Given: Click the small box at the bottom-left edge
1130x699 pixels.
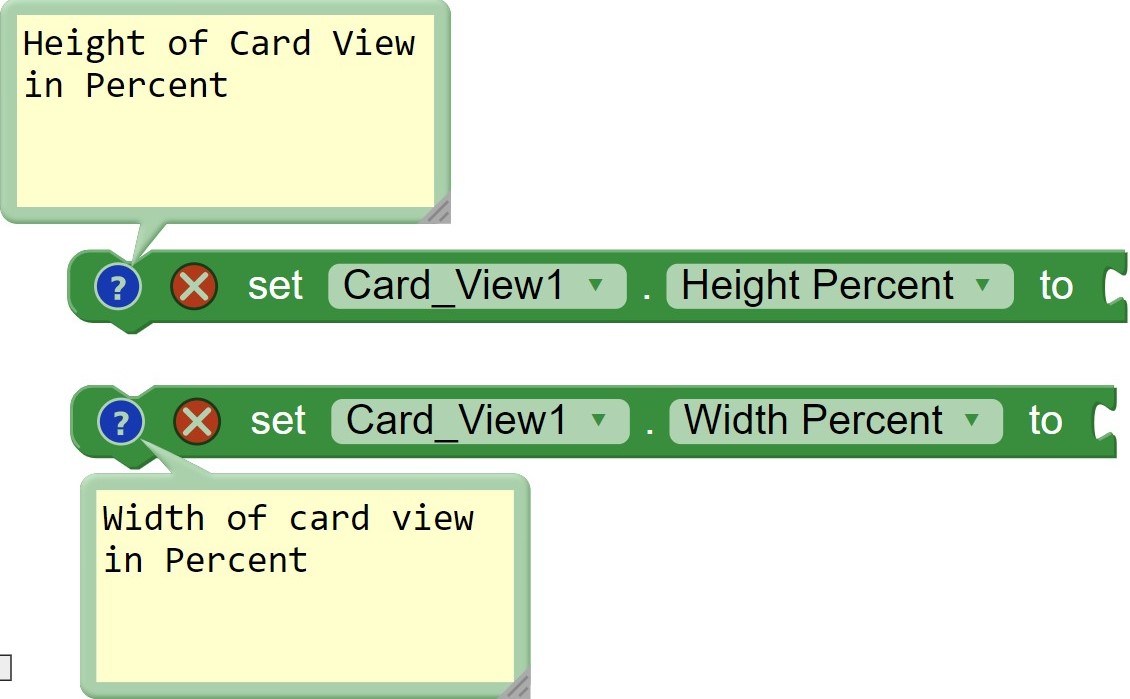Looking at the screenshot, I should [x=4, y=665].
